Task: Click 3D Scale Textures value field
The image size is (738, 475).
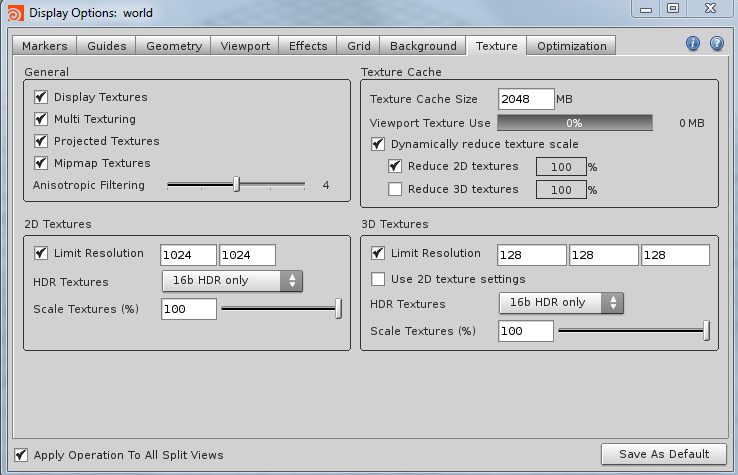Action: pyautogui.click(x=526, y=331)
